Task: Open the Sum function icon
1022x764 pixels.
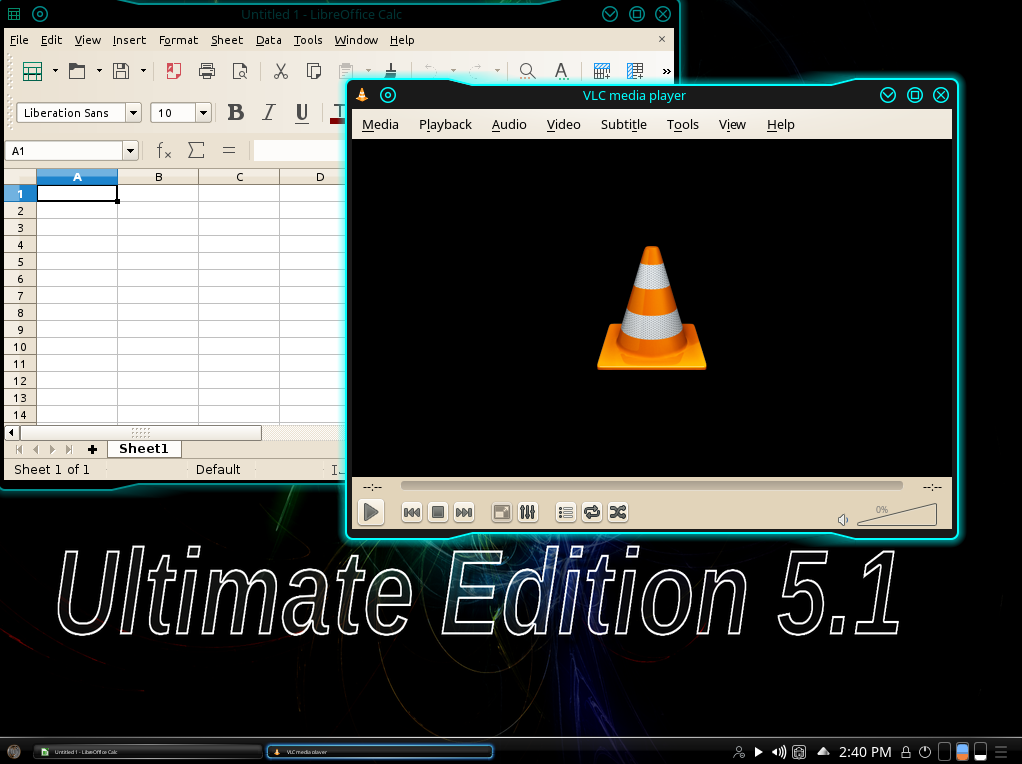Action: point(196,150)
